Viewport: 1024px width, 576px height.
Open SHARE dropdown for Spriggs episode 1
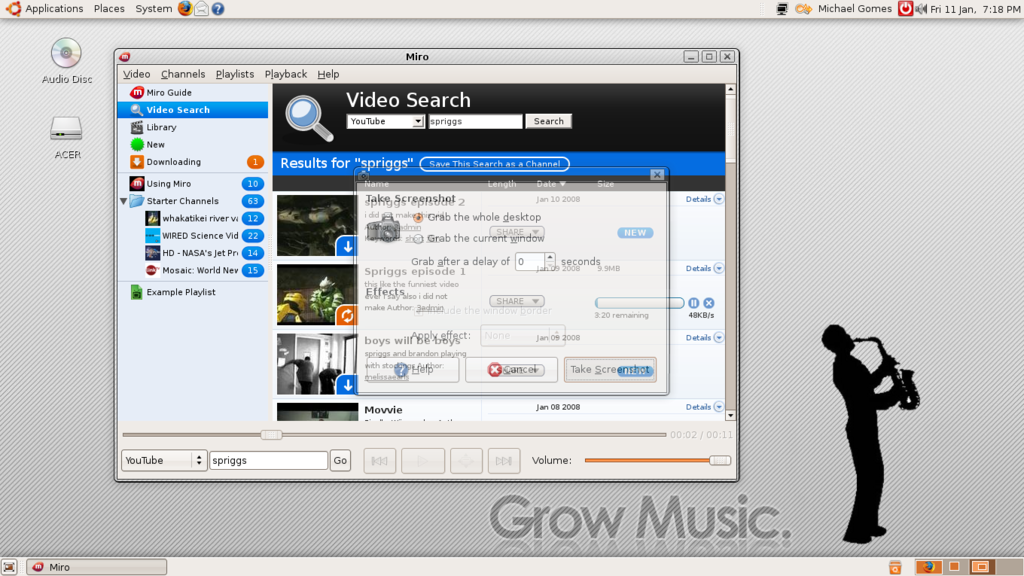click(517, 301)
